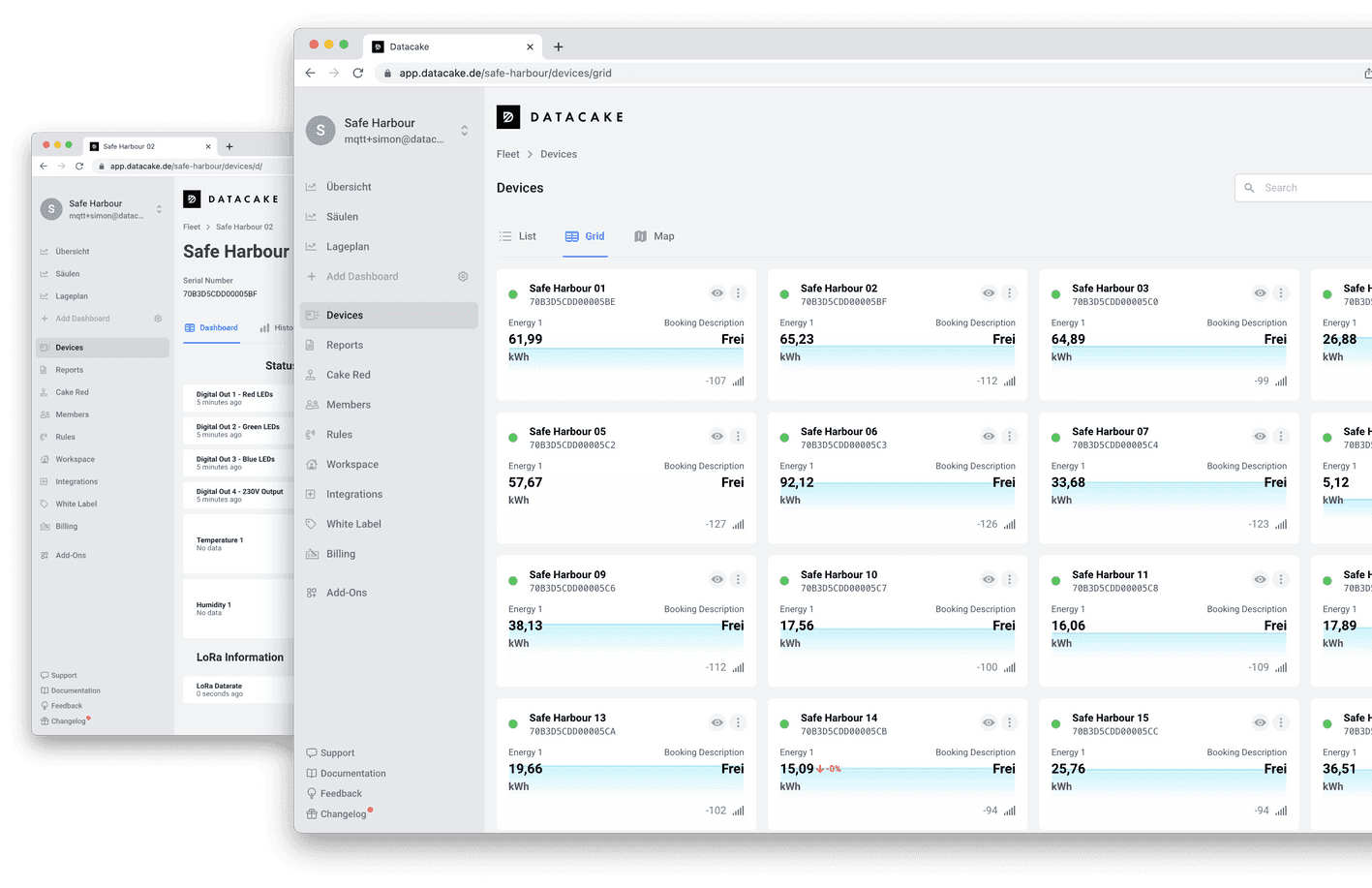Toggle watch eye on Safe Harbour 15 card
The width and height of the screenshot is (1372, 888).
coord(1260,722)
